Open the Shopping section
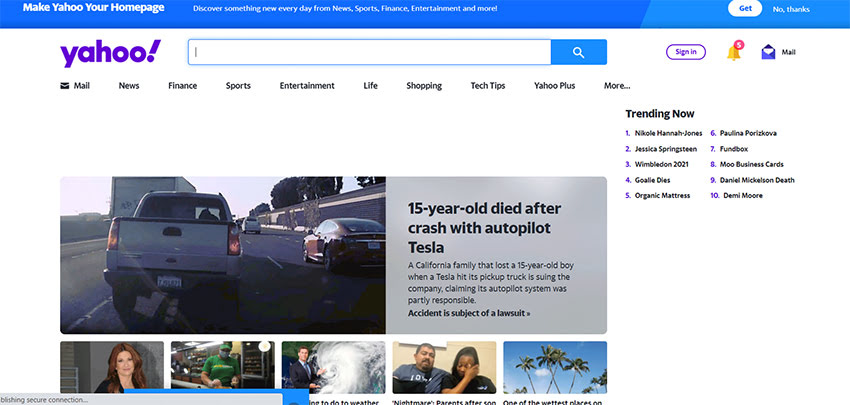Viewport: 850px width, 405px height. pyautogui.click(x=424, y=86)
